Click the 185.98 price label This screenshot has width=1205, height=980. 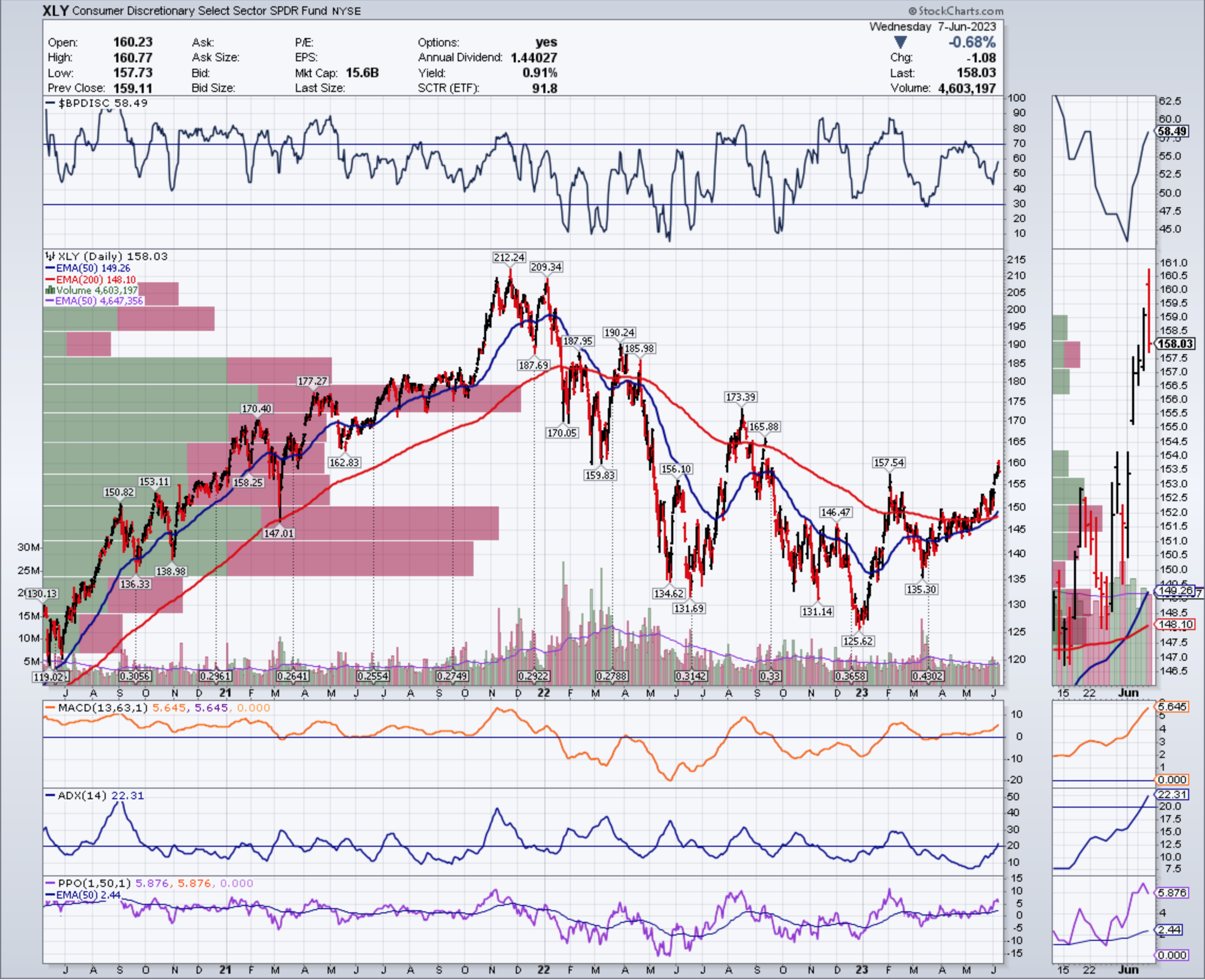(x=639, y=348)
